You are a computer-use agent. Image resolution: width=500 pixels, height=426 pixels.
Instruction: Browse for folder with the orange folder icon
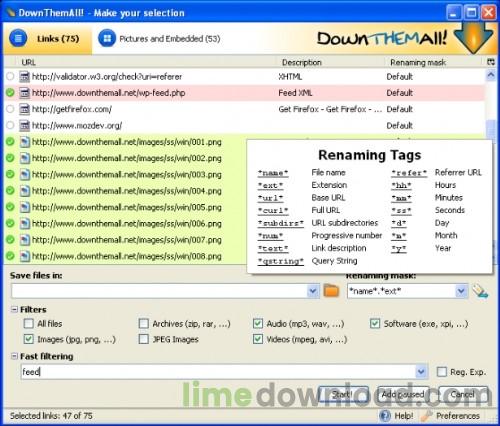coord(331,290)
